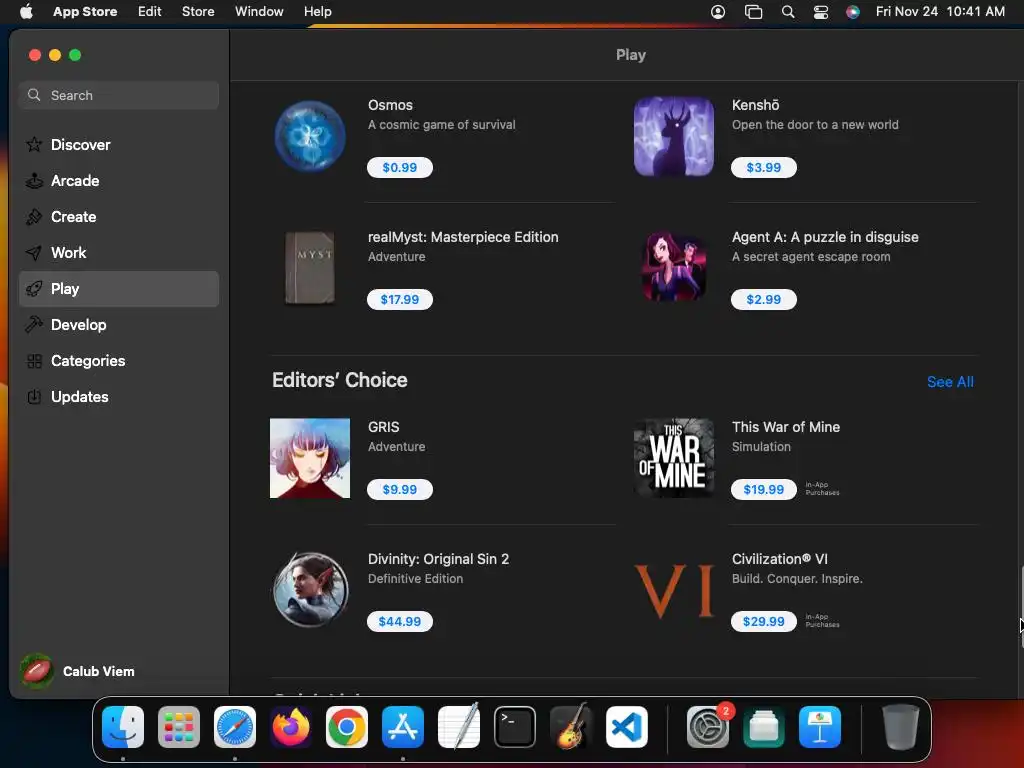Launch Safari from the Dock
The width and height of the screenshot is (1024, 768).
coord(235,727)
